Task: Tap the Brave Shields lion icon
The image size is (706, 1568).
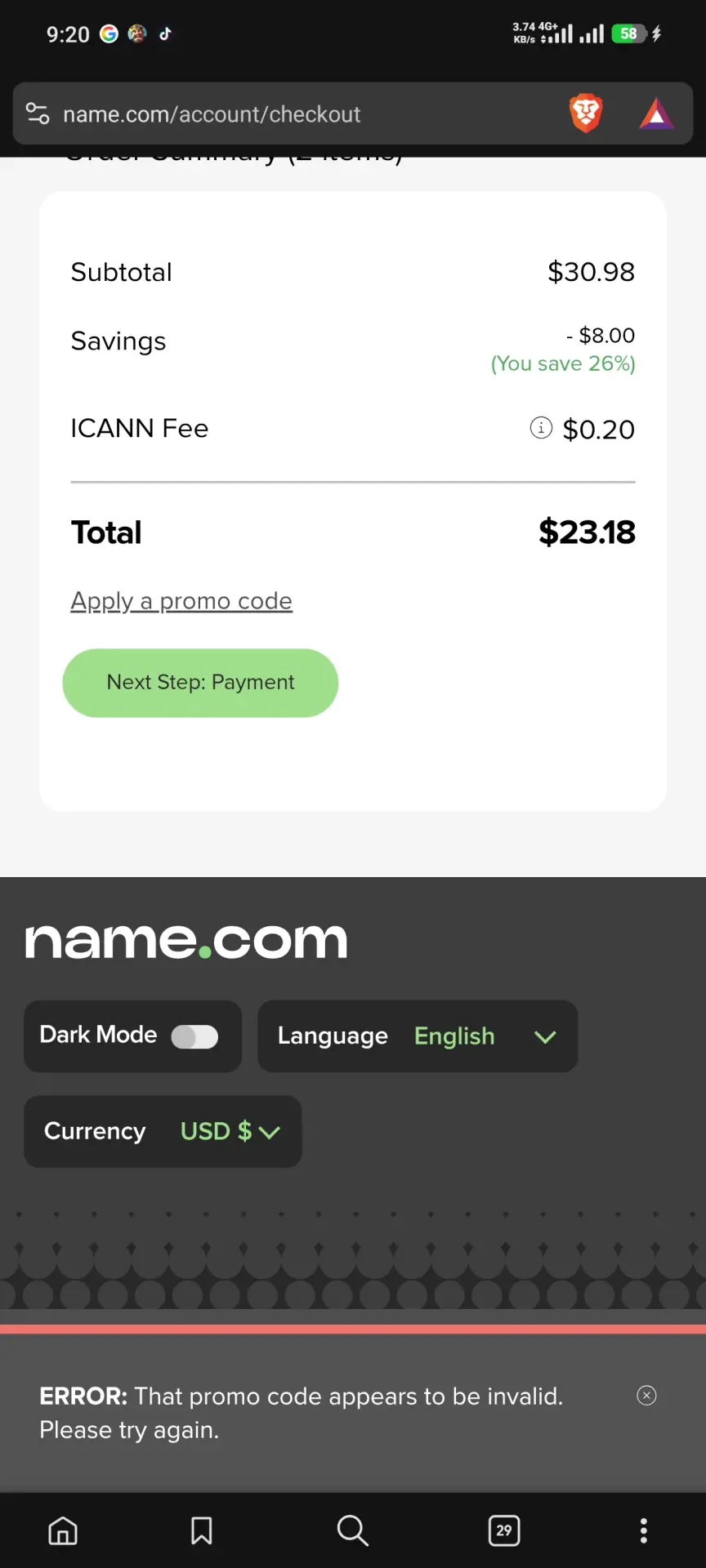Action: [586, 114]
